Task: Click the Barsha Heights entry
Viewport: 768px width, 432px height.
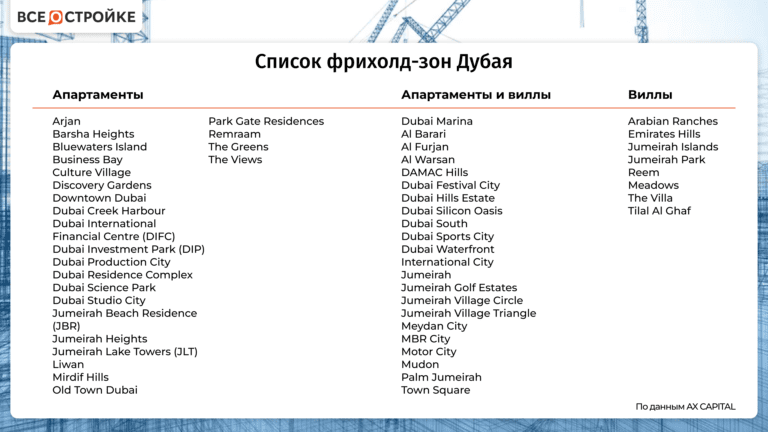Action: tap(93, 134)
